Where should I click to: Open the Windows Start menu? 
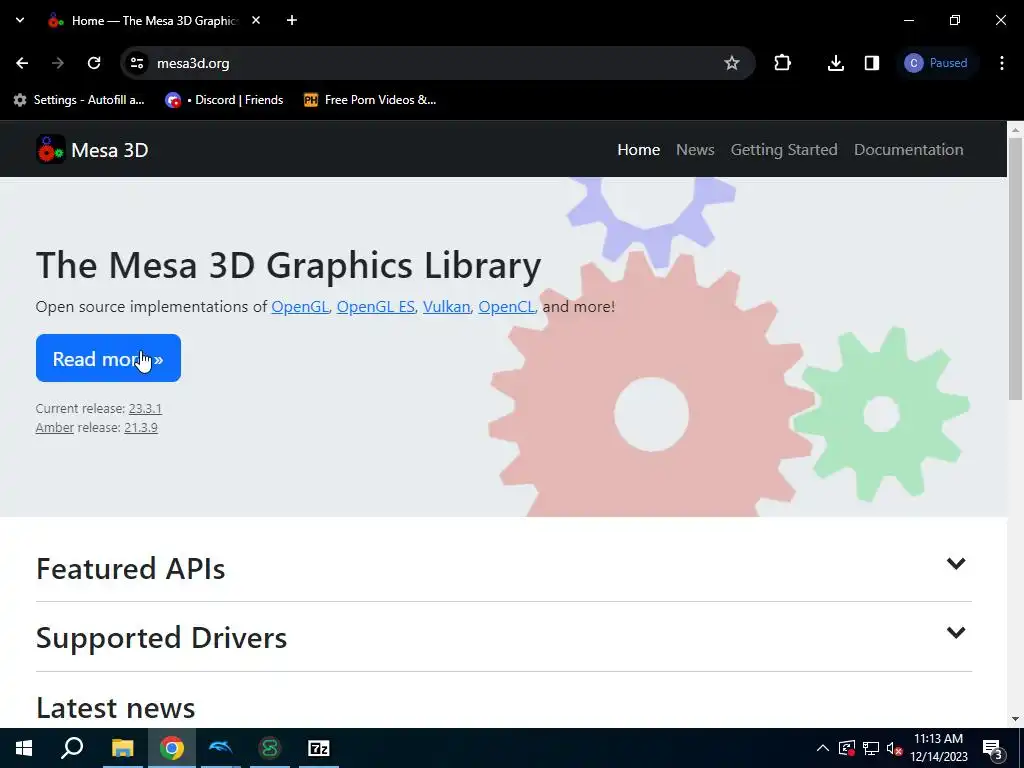coord(24,748)
